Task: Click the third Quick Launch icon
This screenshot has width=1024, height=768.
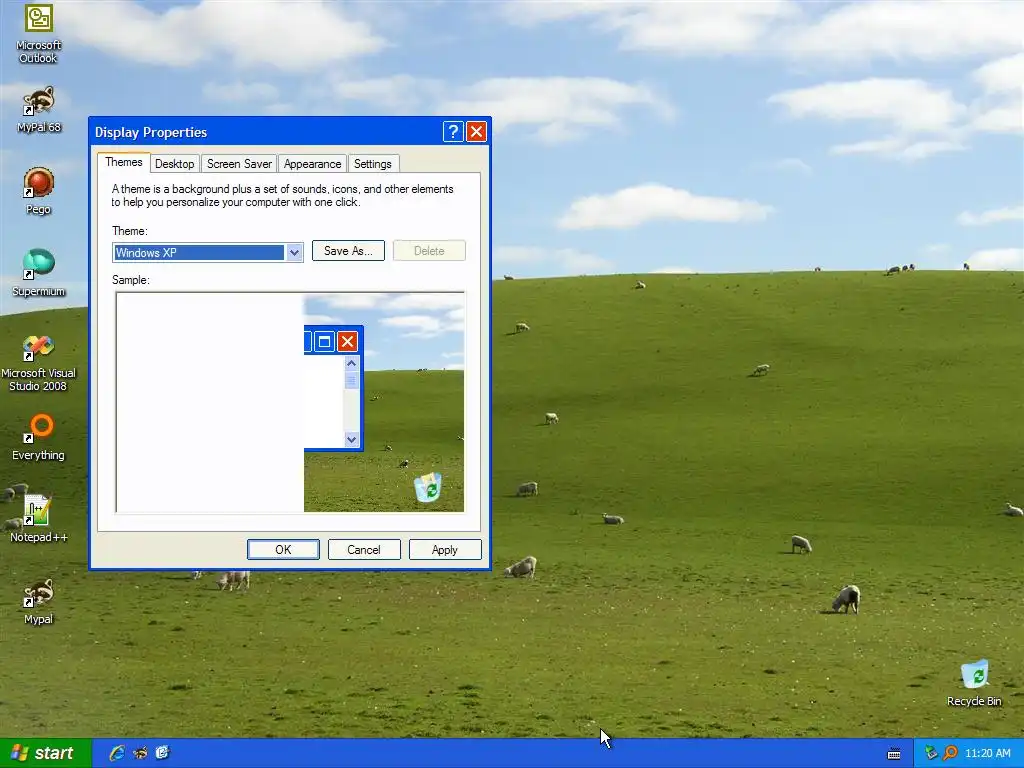Action: point(162,753)
